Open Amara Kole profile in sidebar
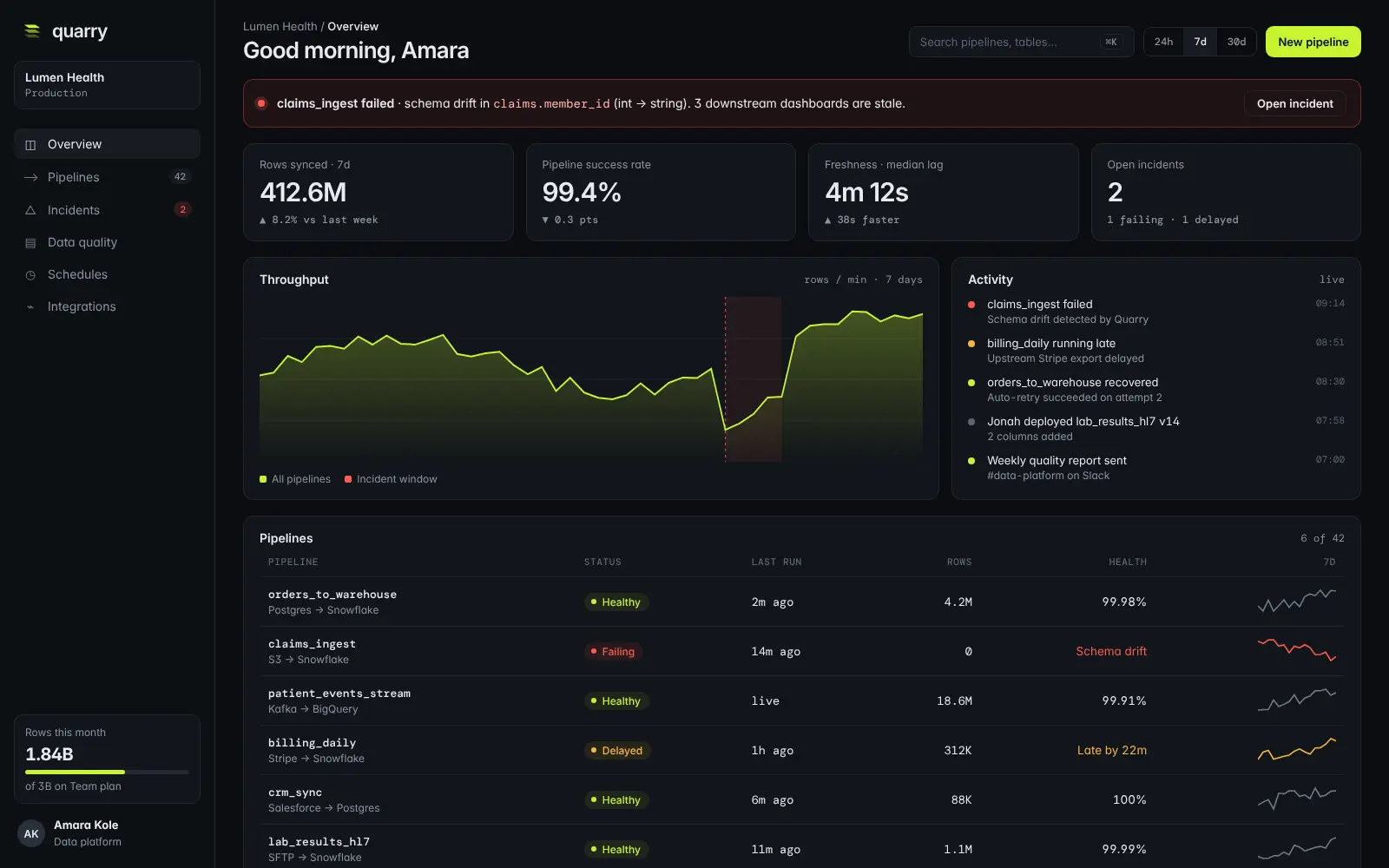Screen dimensions: 1389x868 [x=107, y=833]
